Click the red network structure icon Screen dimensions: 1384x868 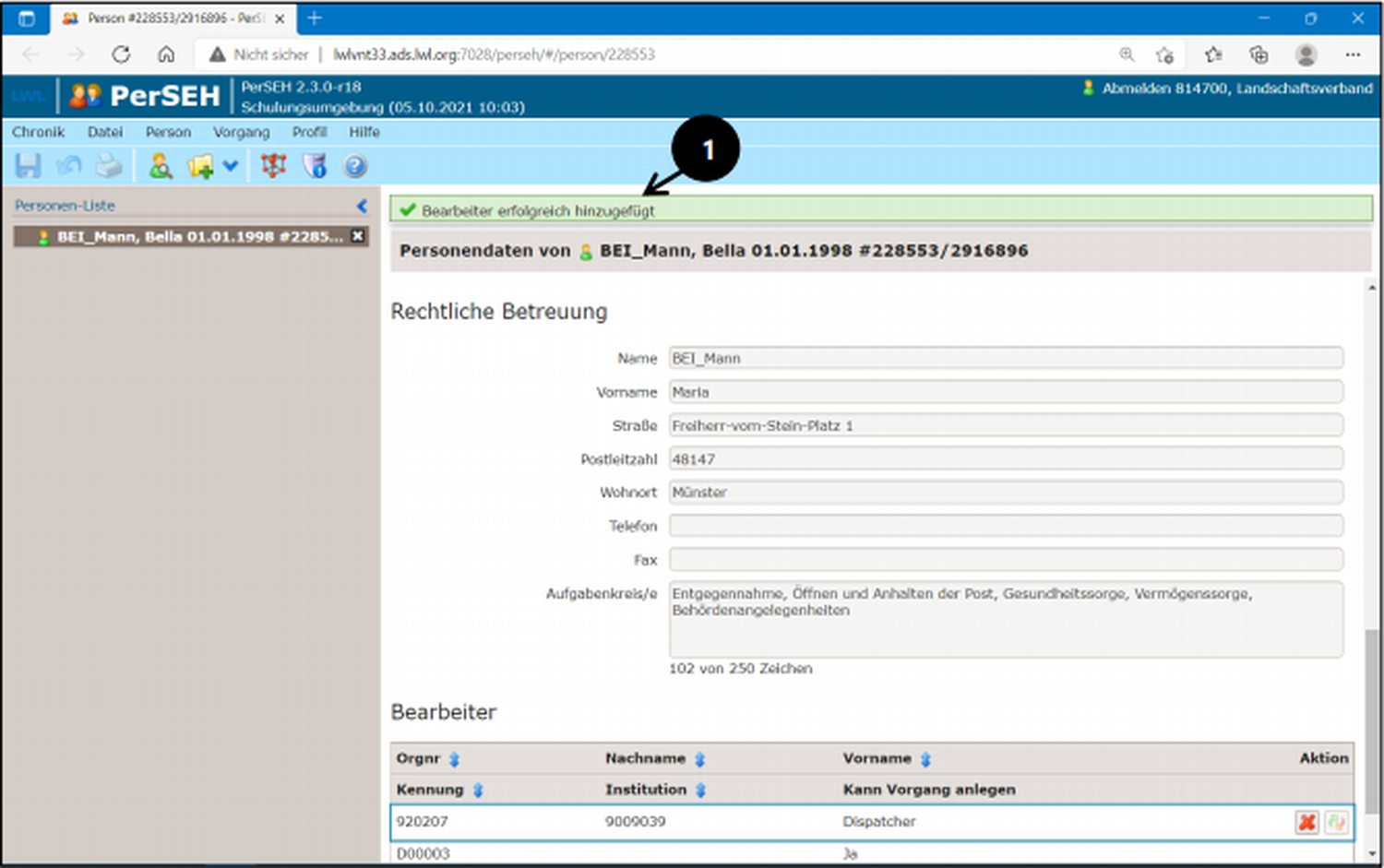[273, 166]
